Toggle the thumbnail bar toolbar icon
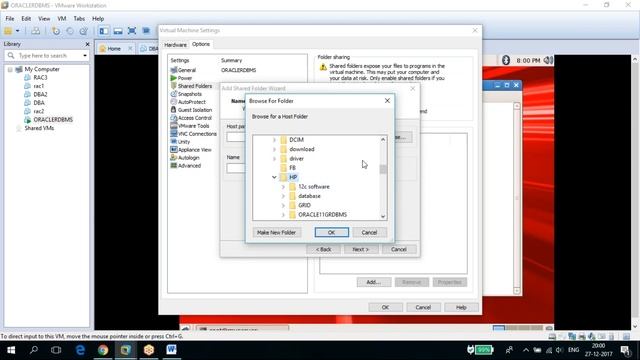The image size is (640, 360). (118, 31)
